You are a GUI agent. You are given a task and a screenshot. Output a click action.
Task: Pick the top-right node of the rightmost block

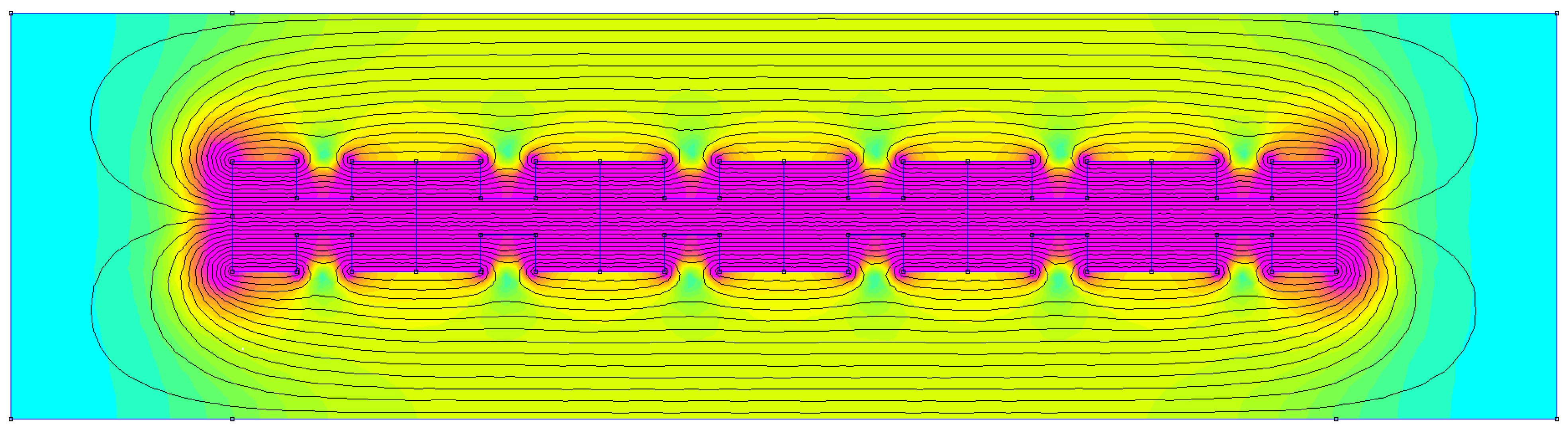pyautogui.click(x=1336, y=161)
